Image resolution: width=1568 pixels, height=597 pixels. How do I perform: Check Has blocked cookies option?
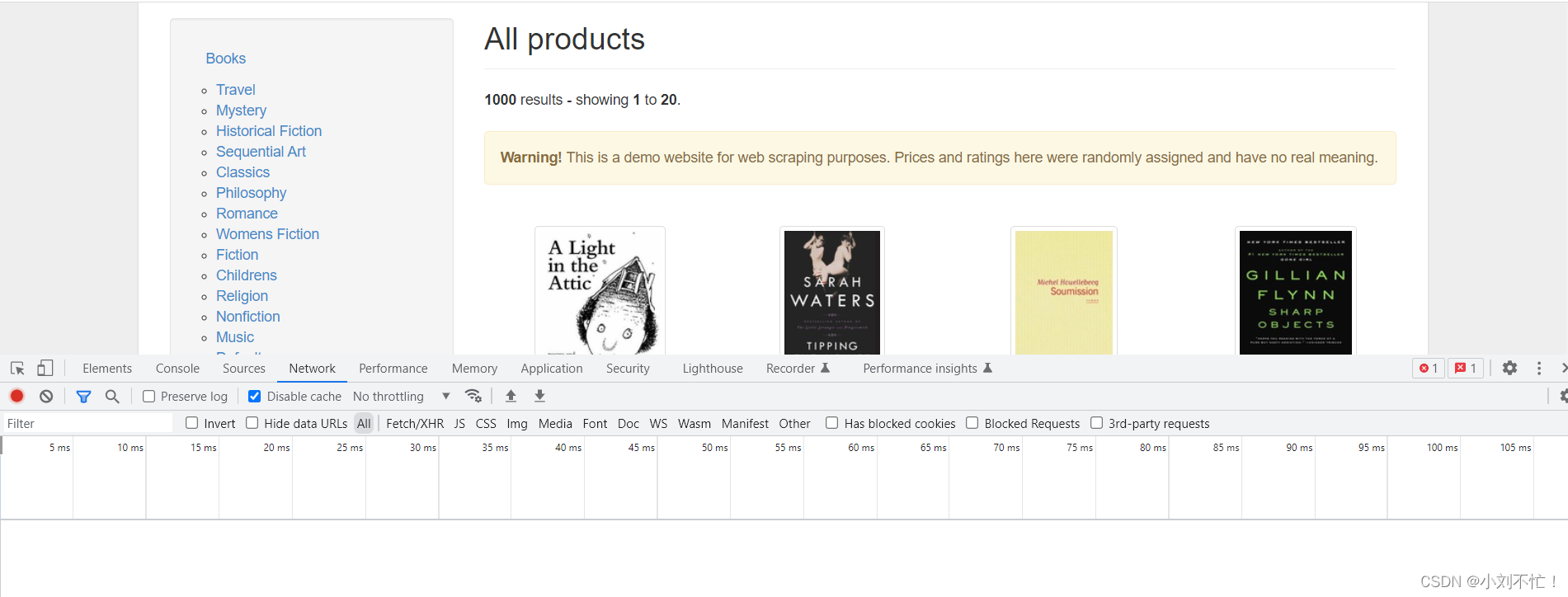pos(832,423)
